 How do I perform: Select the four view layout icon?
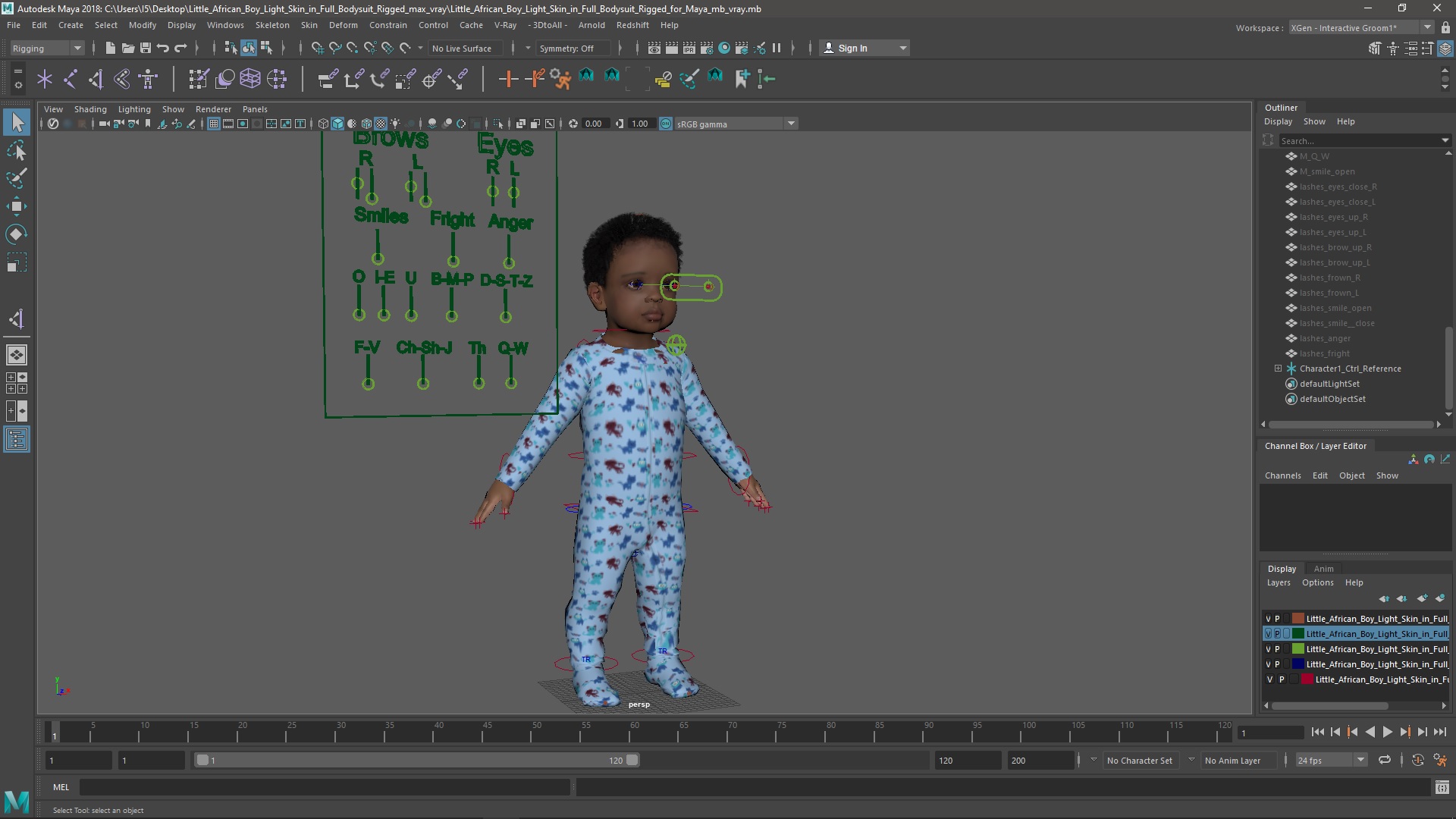(x=17, y=383)
